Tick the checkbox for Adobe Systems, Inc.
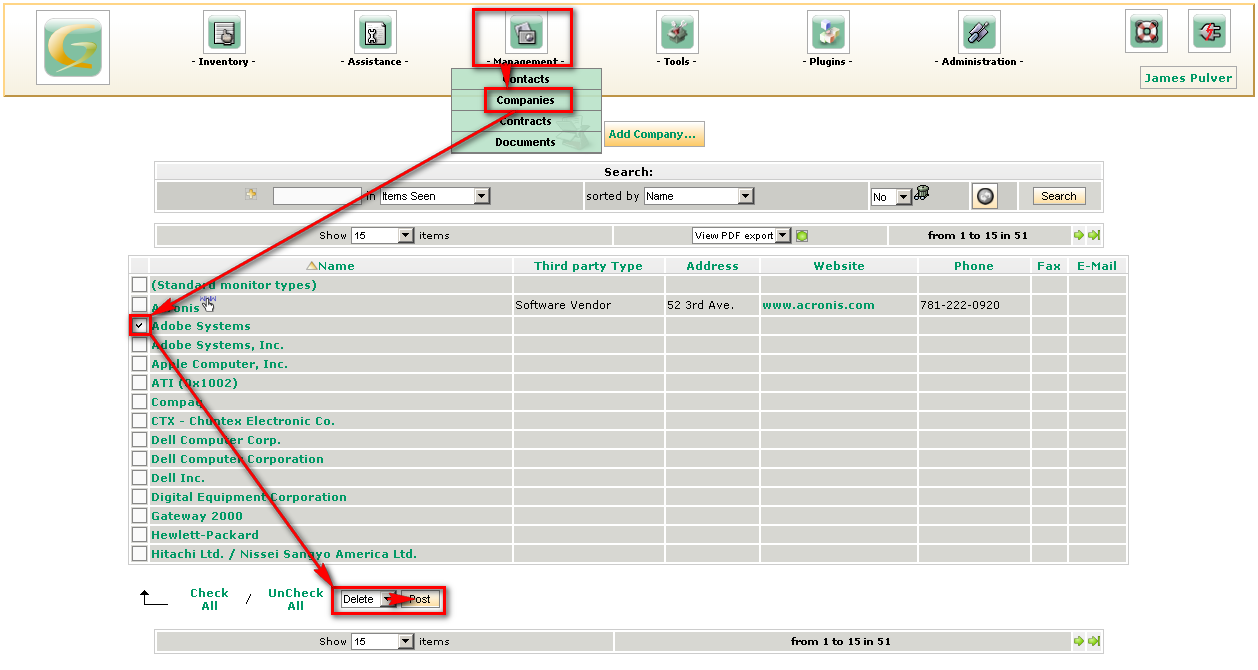Screen dimensions: 1258x670 click(139, 345)
